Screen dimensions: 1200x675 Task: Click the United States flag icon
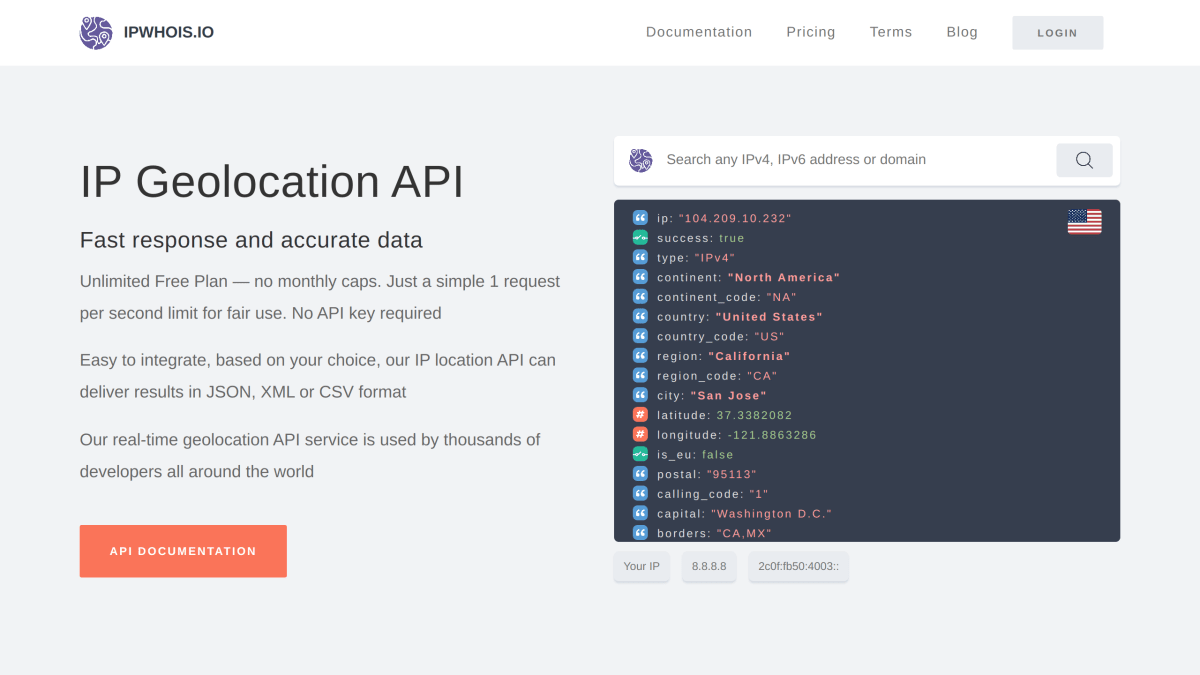pos(1084,222)
